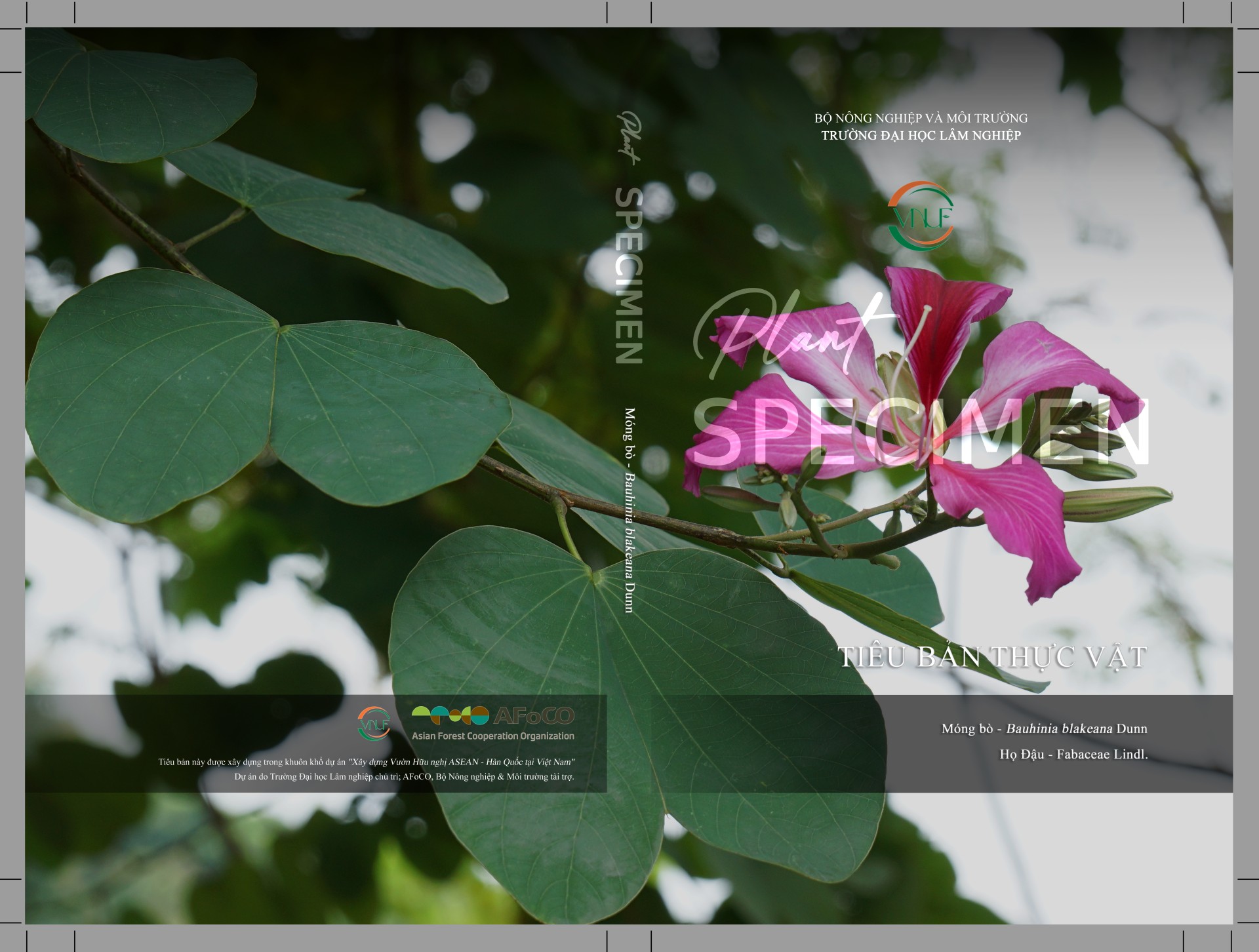Click the large 'SPECIMEN' title over the flower
Screen dimensions: 1259x952
(x=921, y=431)
